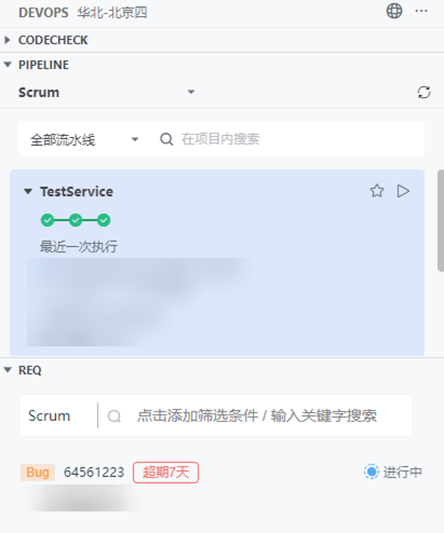Click the 点击添加筛选条件 search field
Viewport: 444px width, 533px height.
click(x=257, y=415)
